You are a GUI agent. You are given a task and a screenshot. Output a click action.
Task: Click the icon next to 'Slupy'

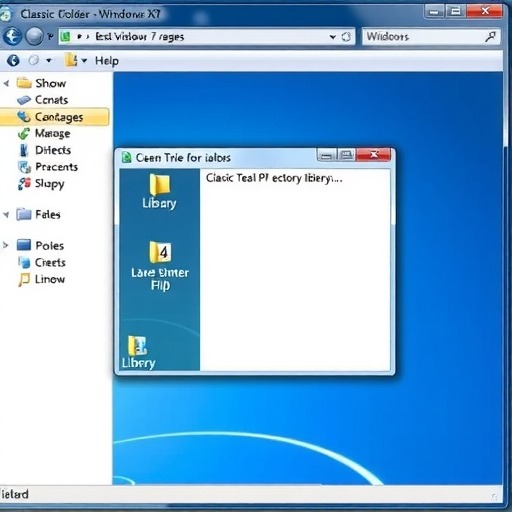click(x=24, y=184)
